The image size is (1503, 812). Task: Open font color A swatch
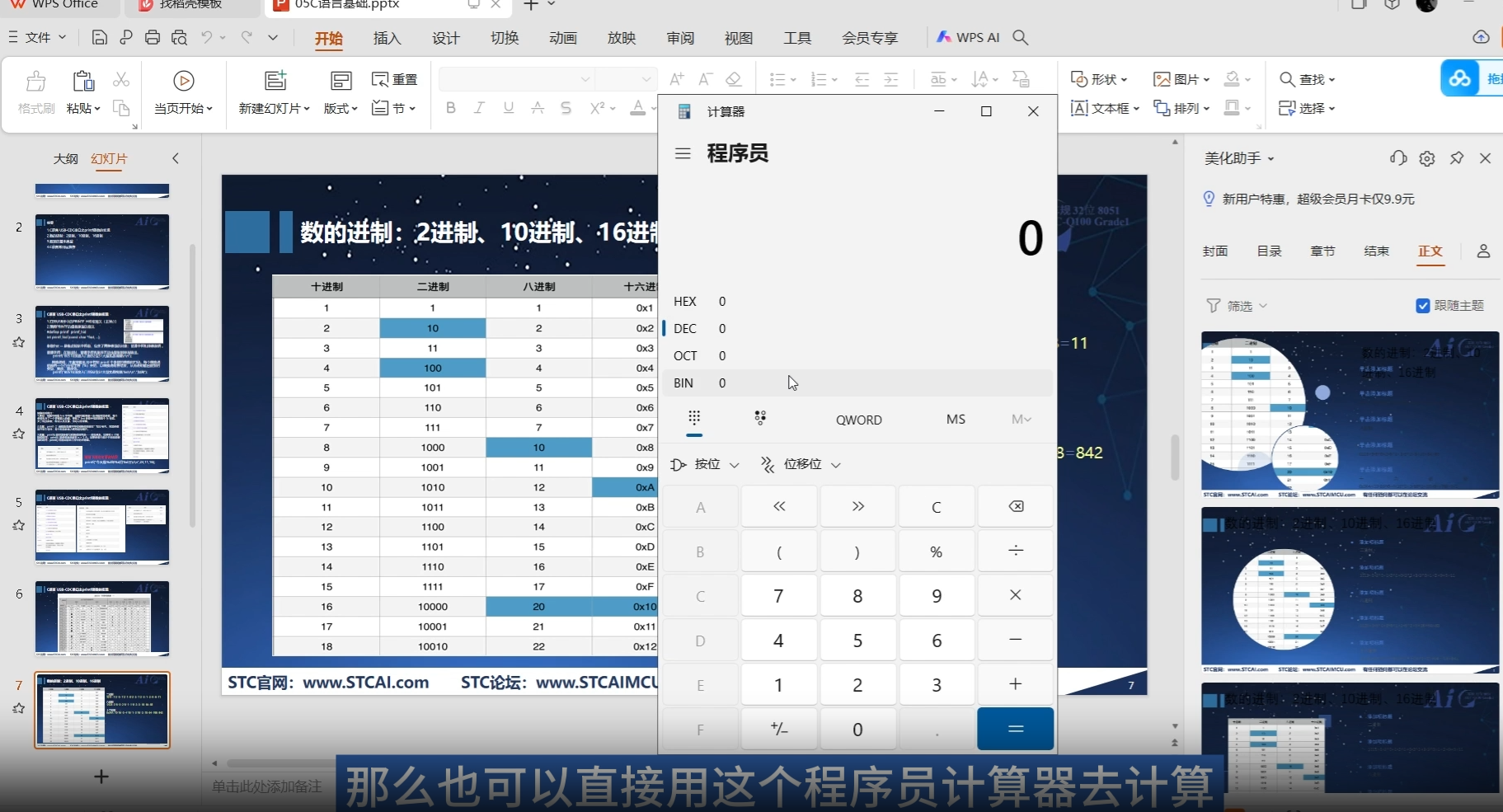[637, 108]
